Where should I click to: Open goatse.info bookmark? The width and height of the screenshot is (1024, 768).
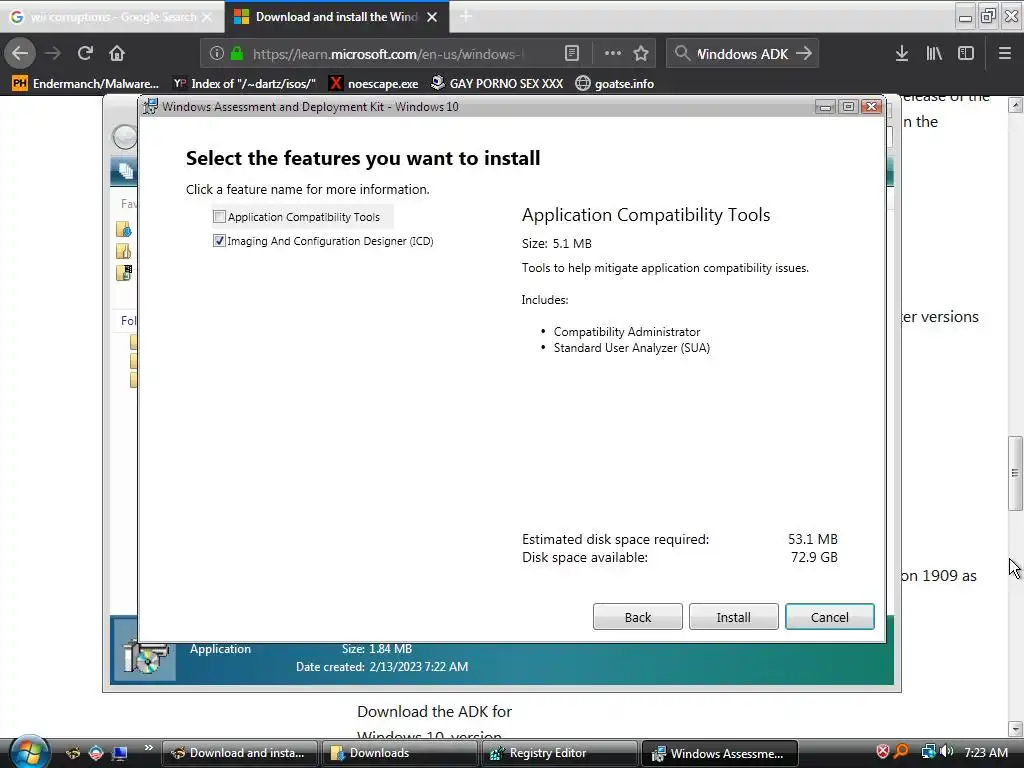[x=615, y=84]
